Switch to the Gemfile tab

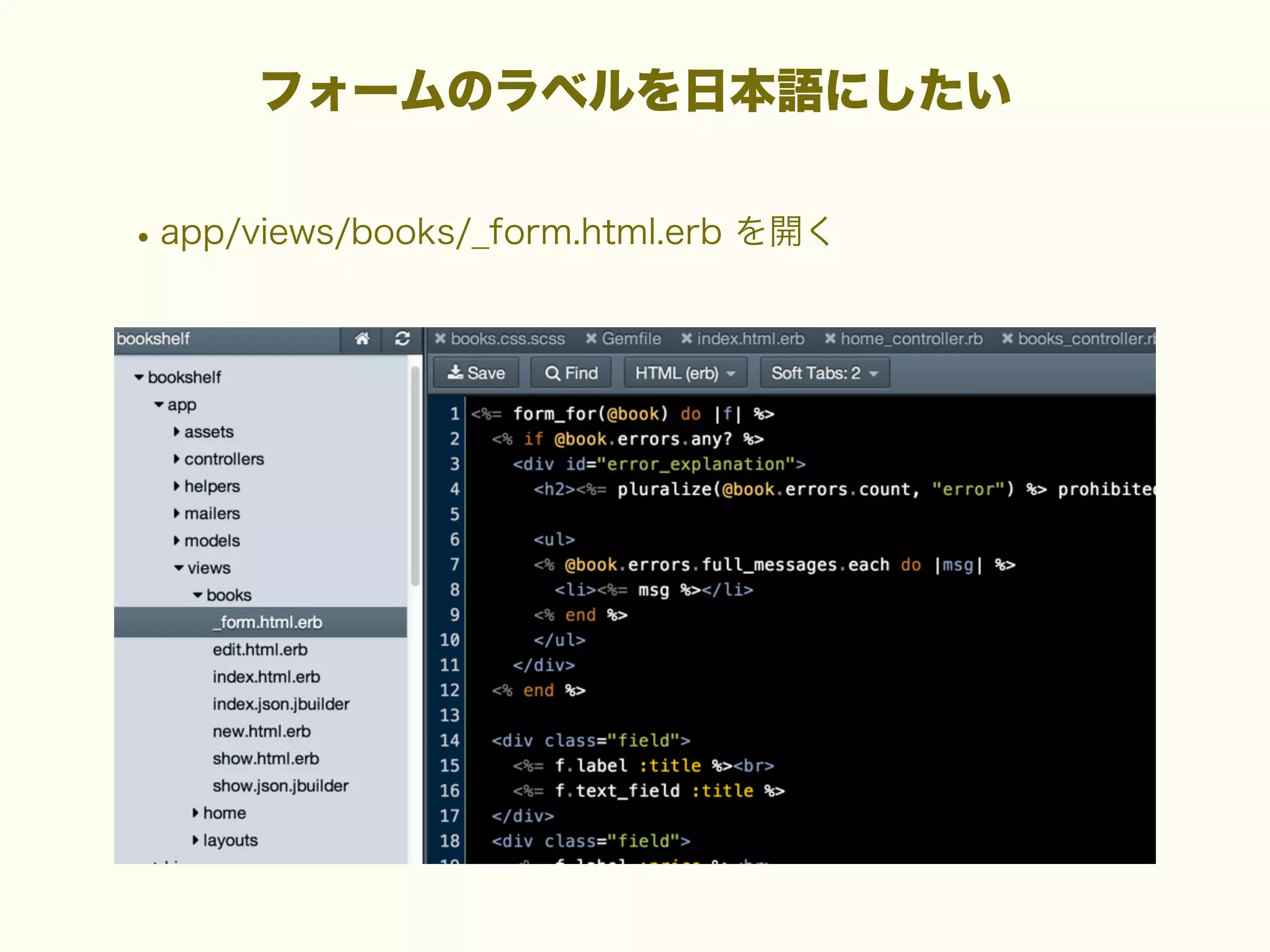pos(631,339)
